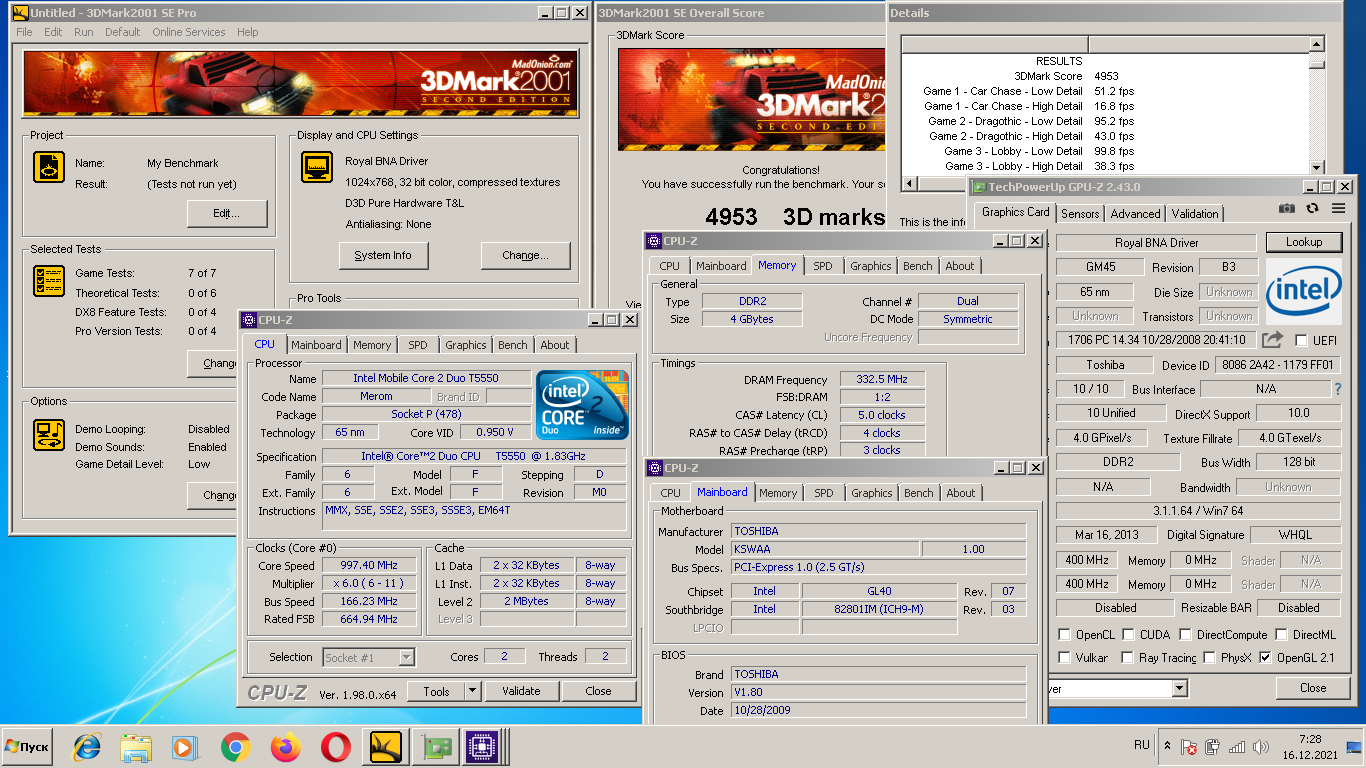Open the Help menu in 3DMark2001

tap(247, 32)
